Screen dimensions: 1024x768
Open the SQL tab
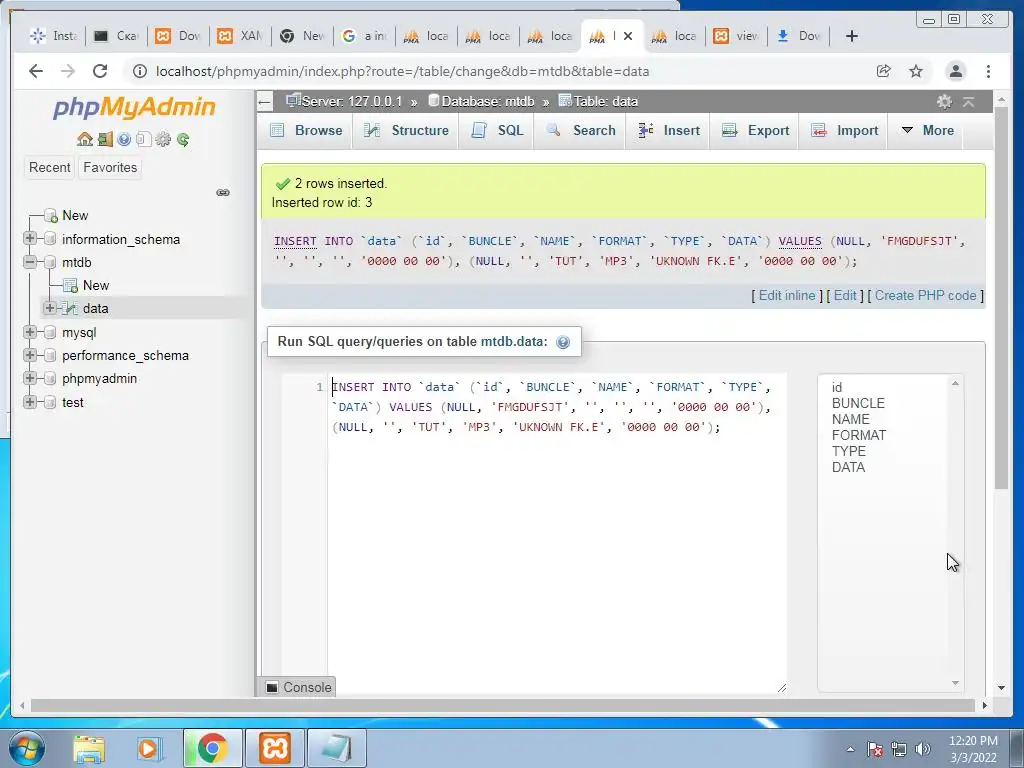tap(496, 130)
